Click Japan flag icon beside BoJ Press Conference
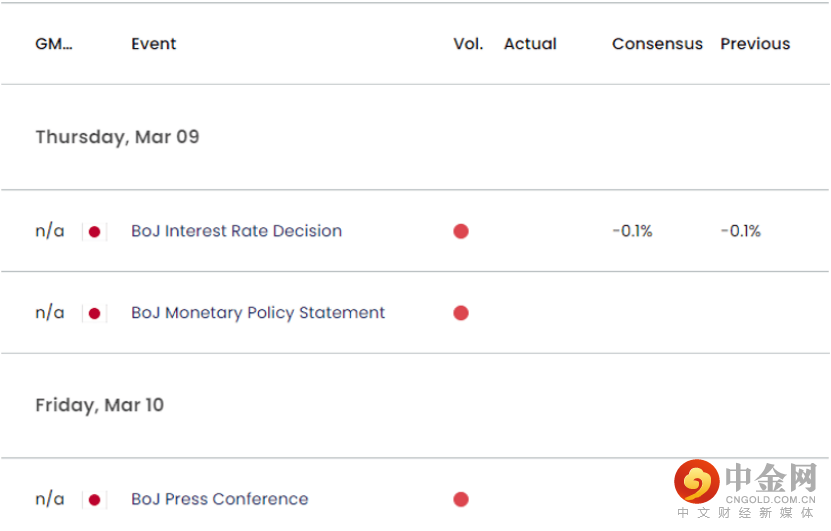The width and height of the screenshot is (831, 531). pyautogui.click(x=95, y=500)
